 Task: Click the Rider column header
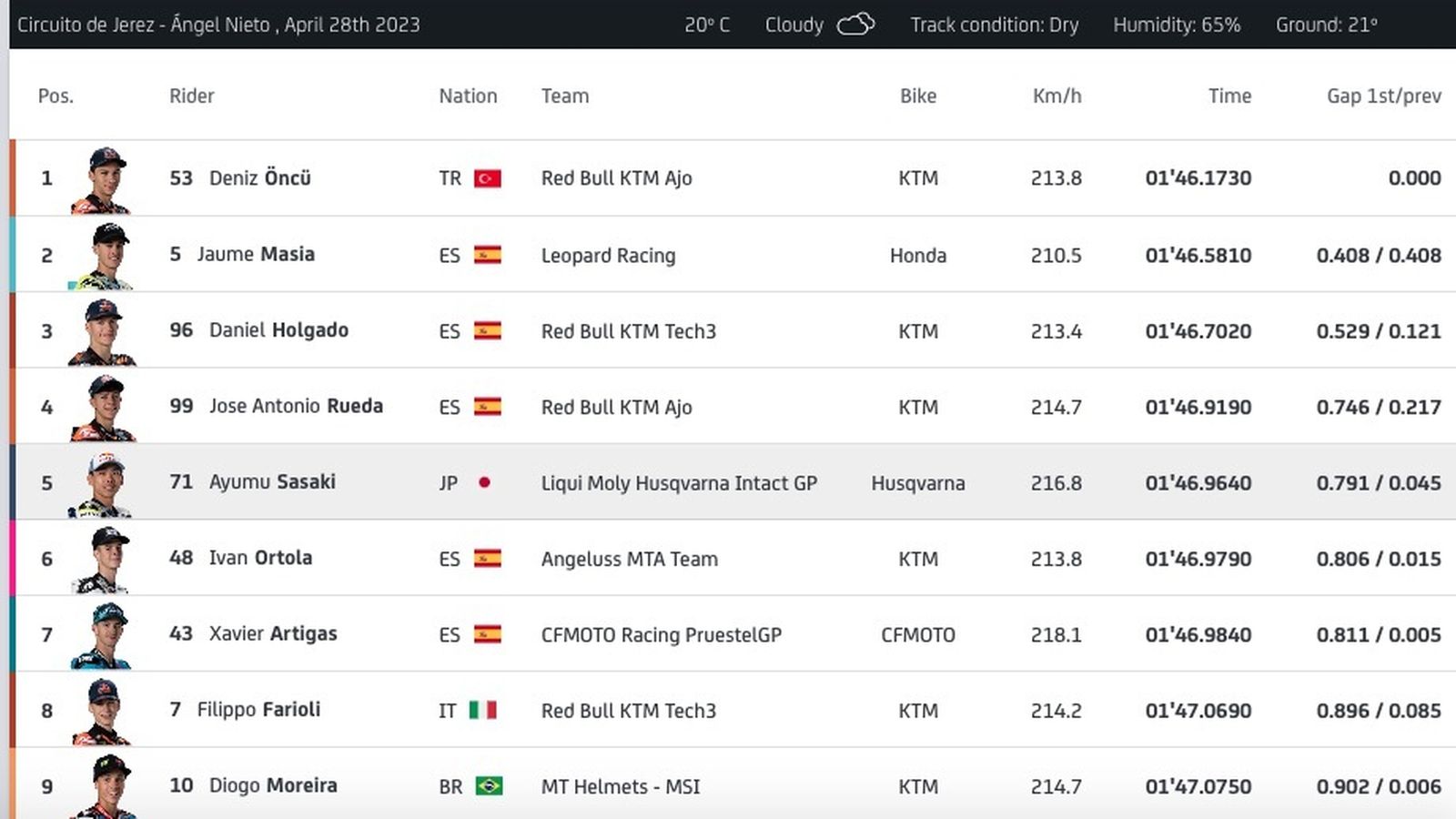(192, 96)
